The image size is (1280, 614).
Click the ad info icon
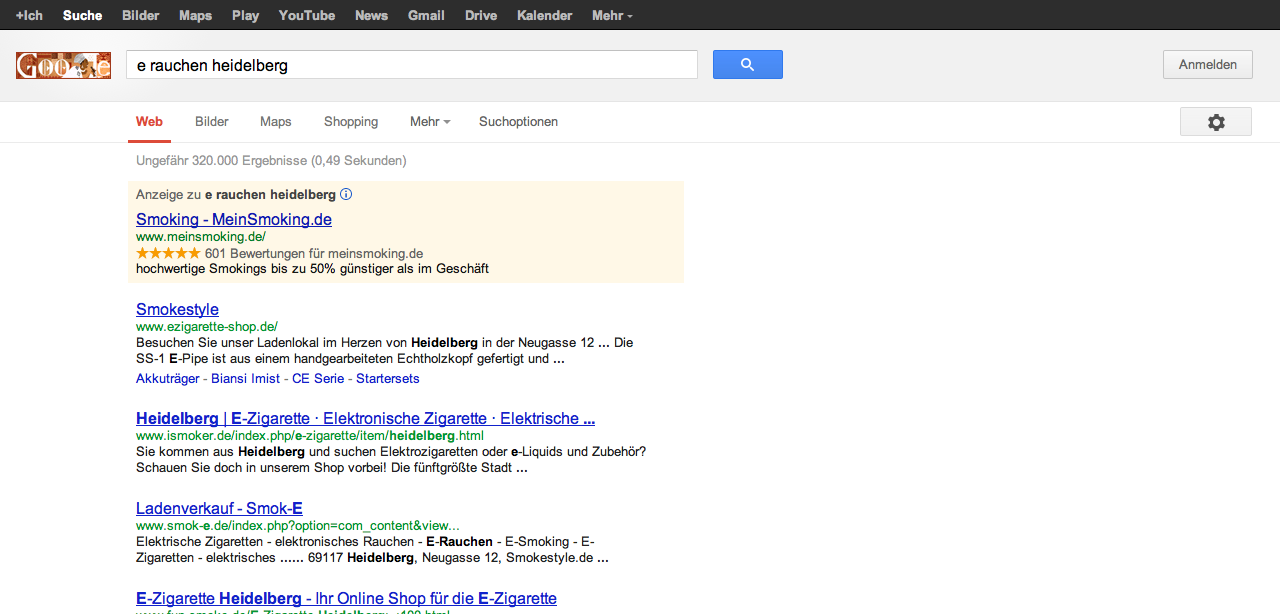pos(346,194)
